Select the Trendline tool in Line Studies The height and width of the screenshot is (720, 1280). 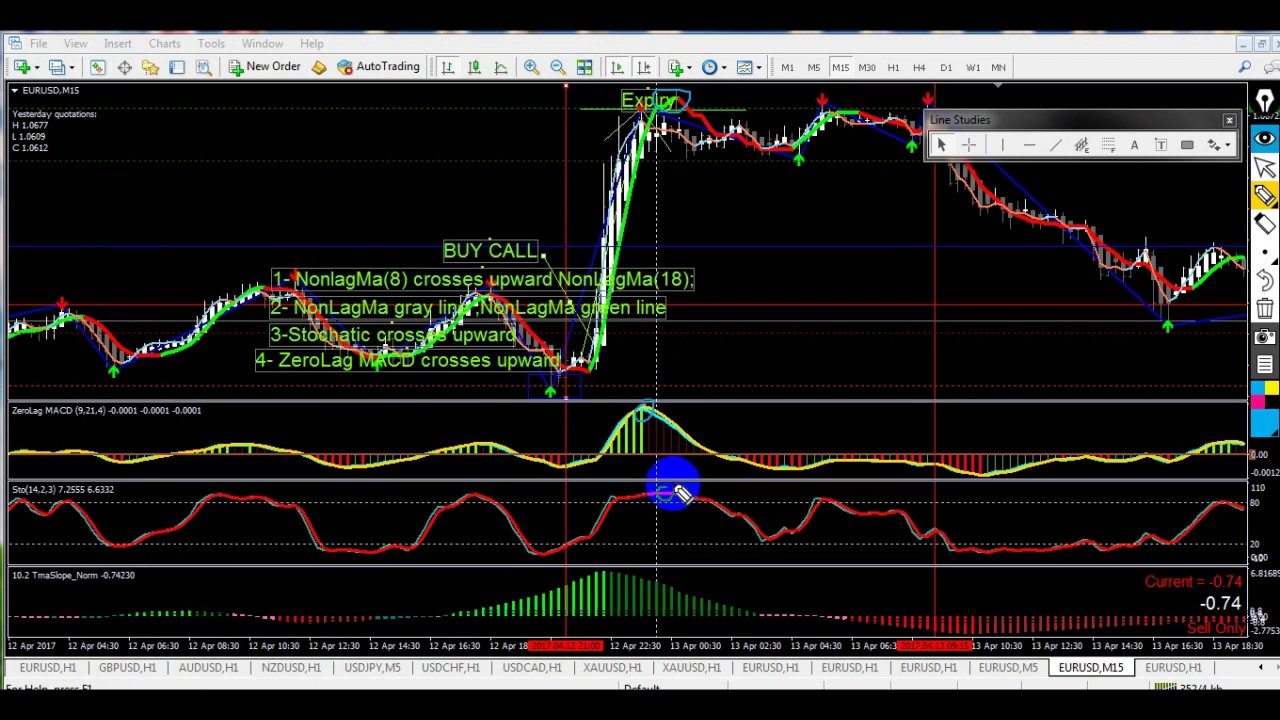pyautogui.click(x=1055, y=146)
